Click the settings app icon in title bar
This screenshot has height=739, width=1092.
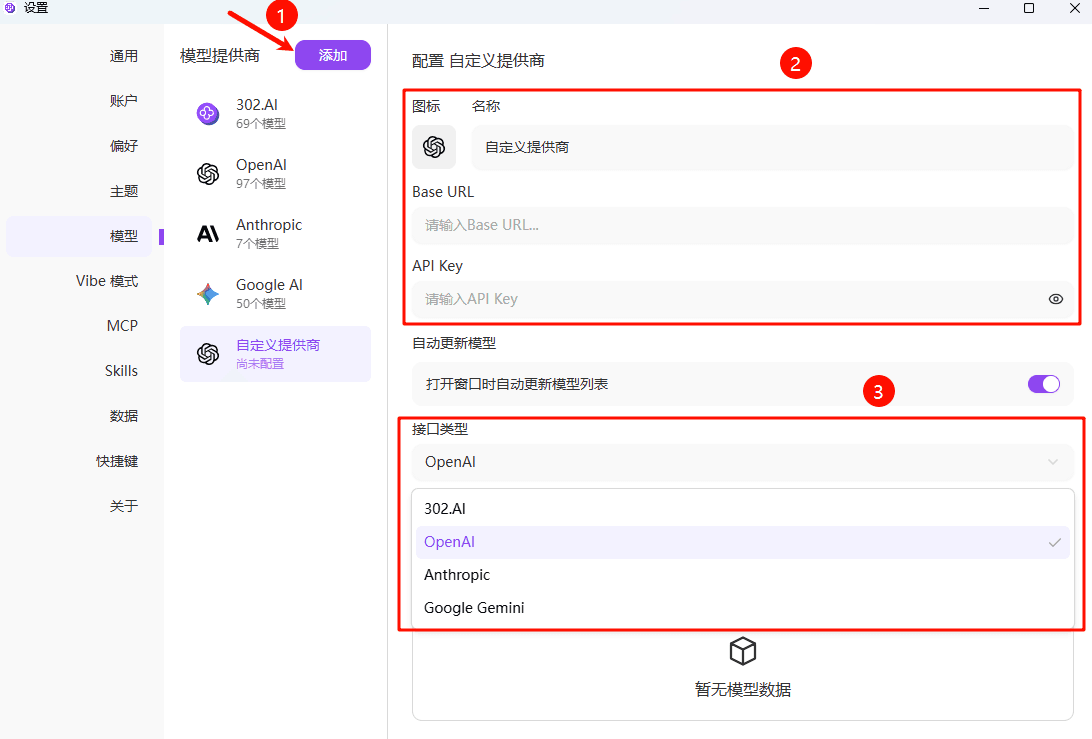(x=10, y=8)
